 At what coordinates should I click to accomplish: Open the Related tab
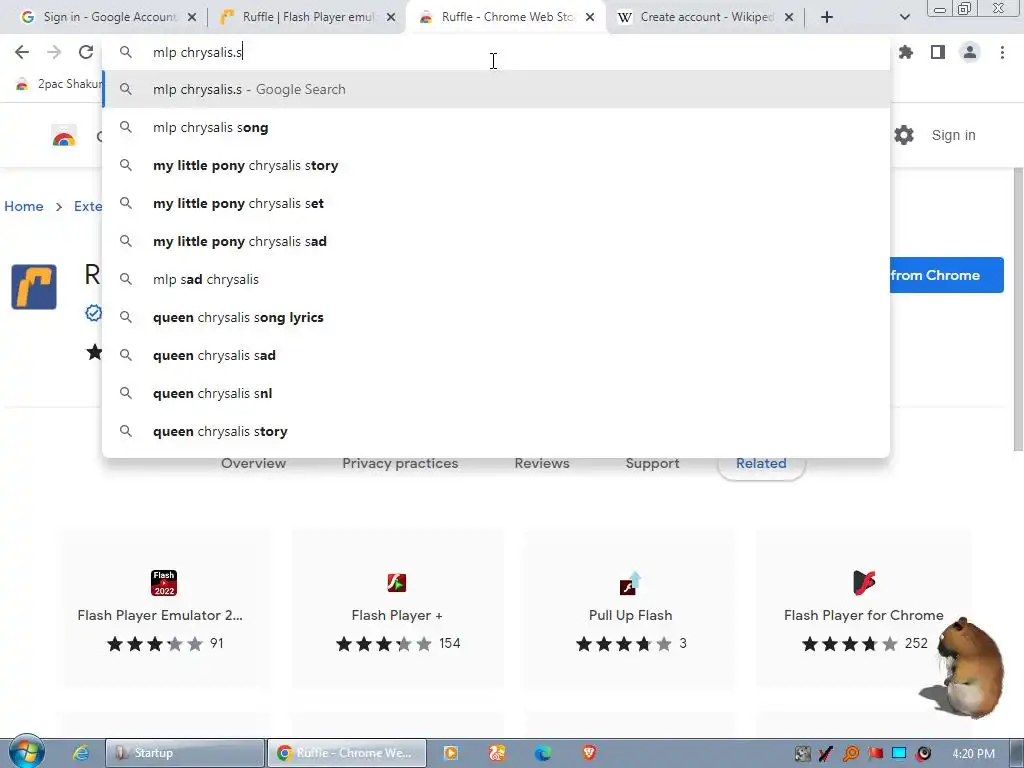pyautogui.click(x=761, y=463)
